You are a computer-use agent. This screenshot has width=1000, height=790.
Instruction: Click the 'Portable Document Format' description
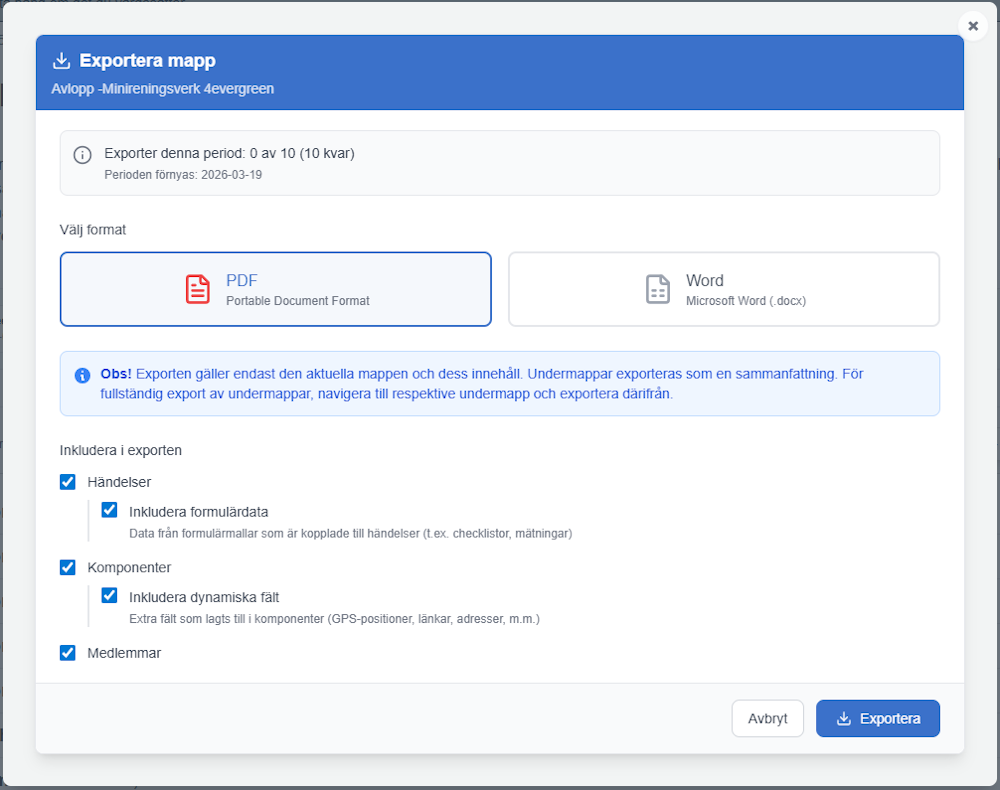[x=298, y=301]
